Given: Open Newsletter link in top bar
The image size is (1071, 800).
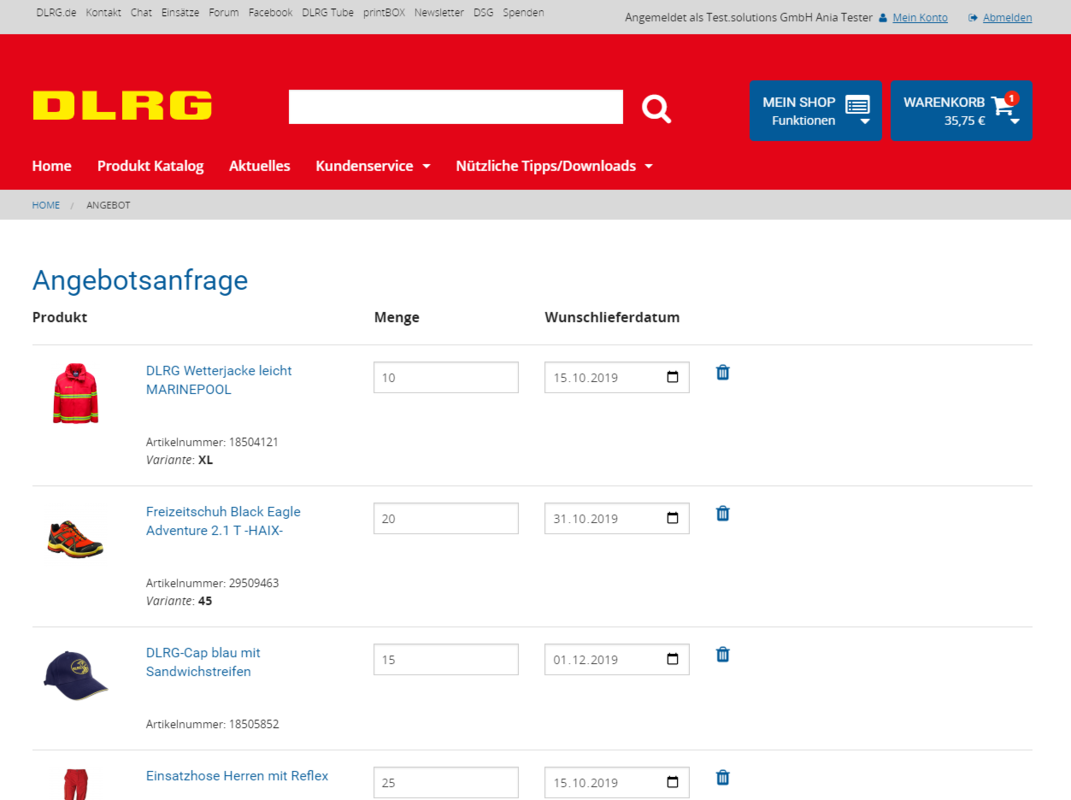Looking at the screenshot, I should click(x=439, y=12).
